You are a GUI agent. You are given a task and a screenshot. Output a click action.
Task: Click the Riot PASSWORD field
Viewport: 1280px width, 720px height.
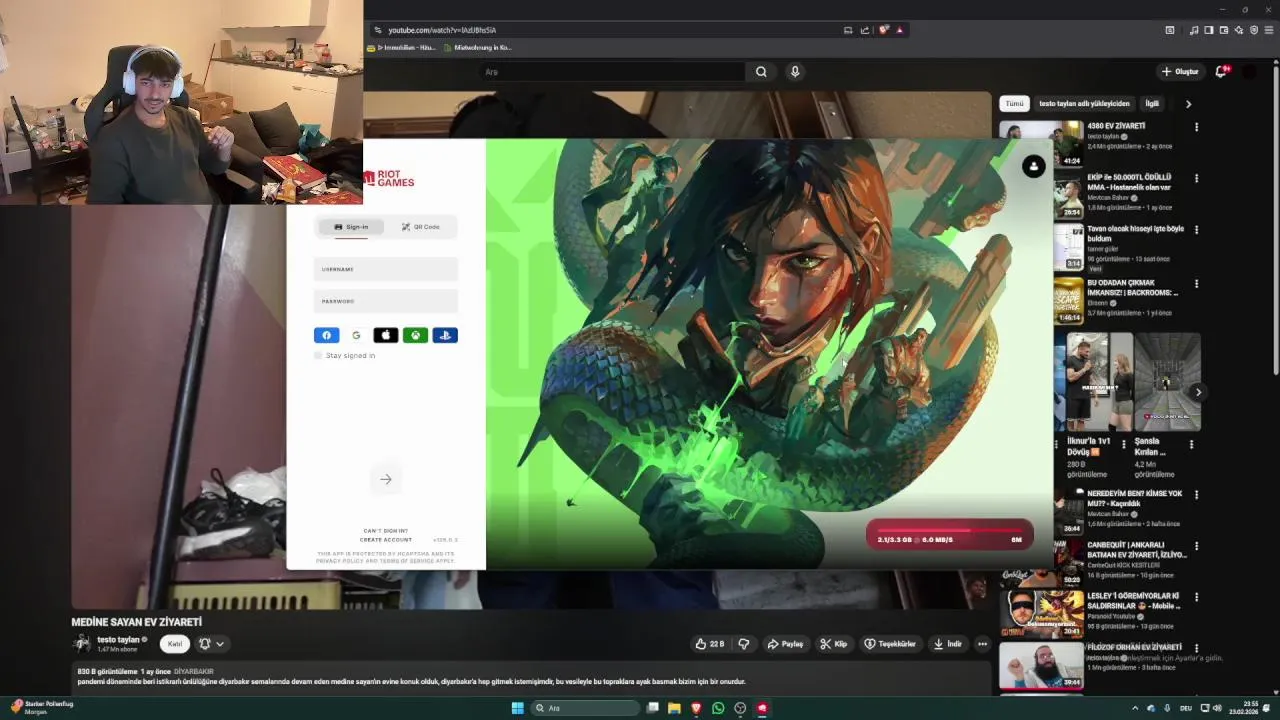tap(386, 301)
